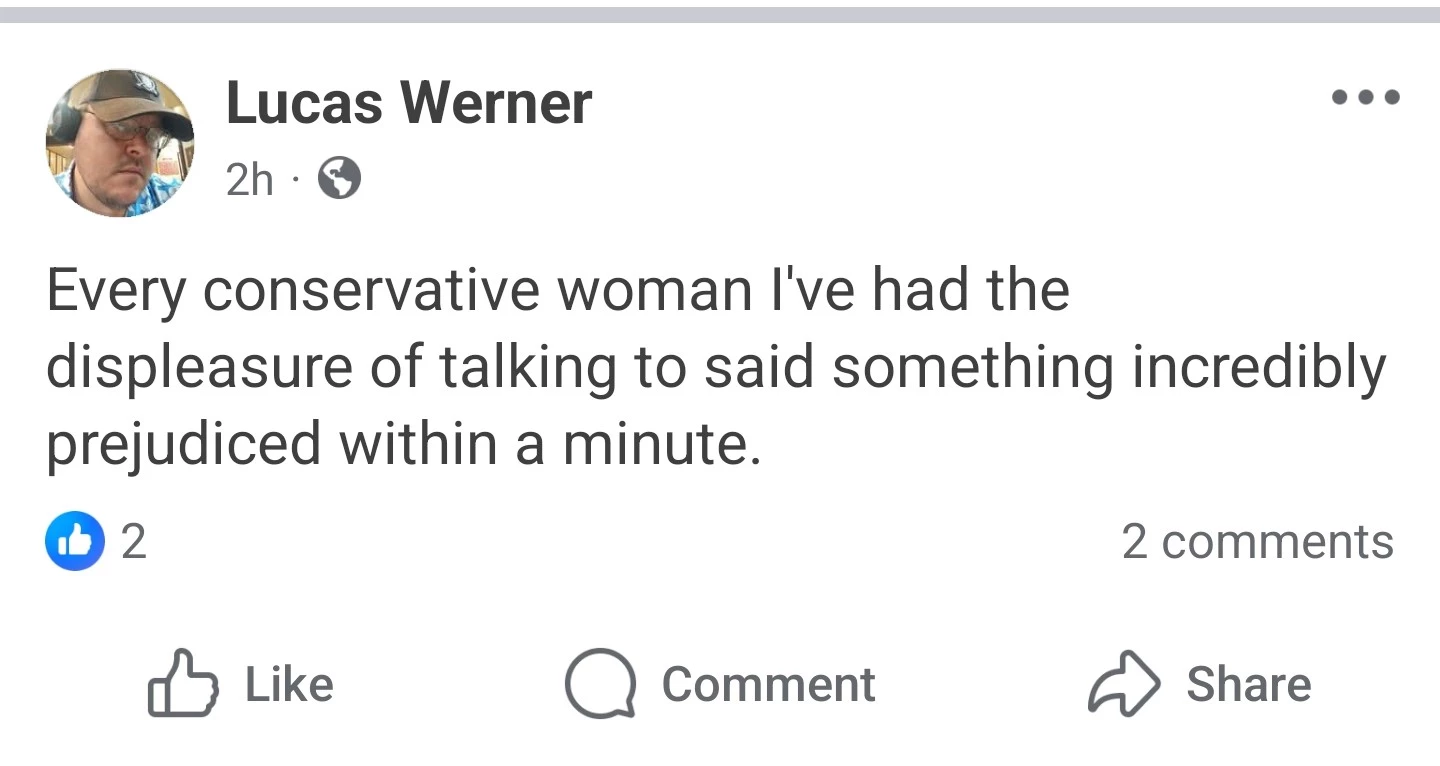Click the word 'prejudiced' in the post
Viewport: 1440px width, 766px height.
pyautogui.click(x=184, y=445)
